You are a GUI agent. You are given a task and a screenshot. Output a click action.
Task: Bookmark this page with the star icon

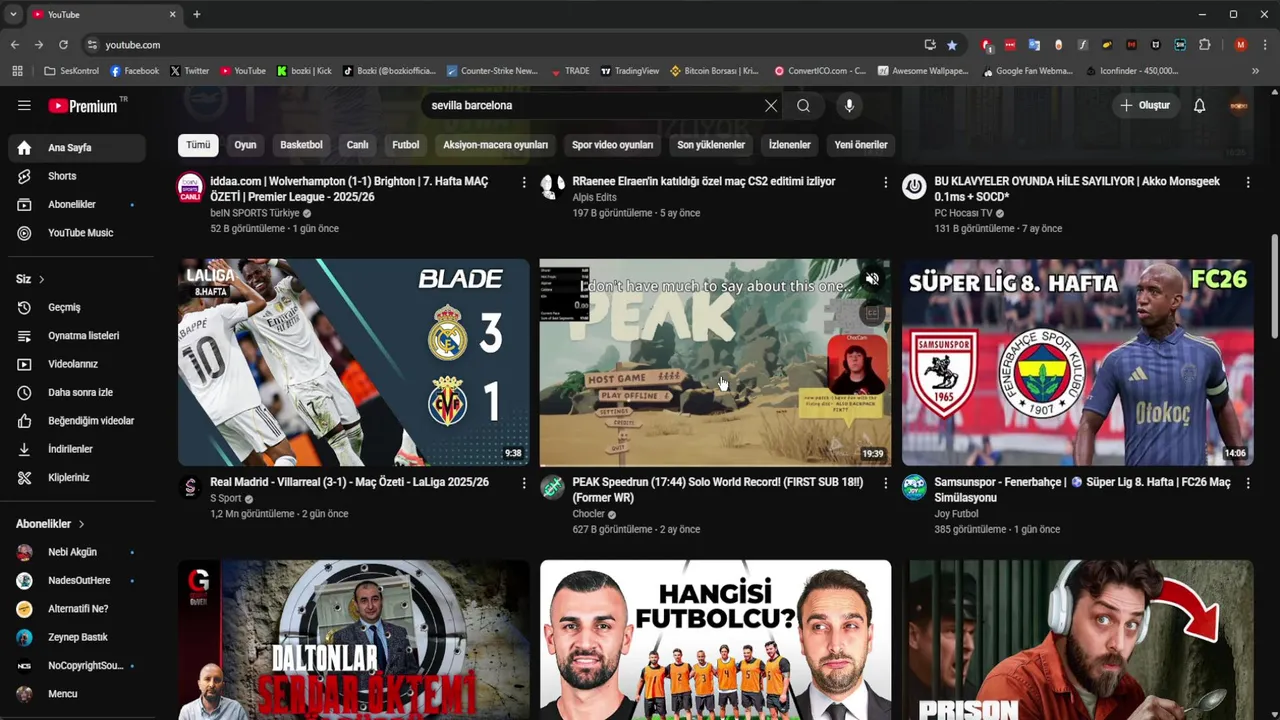[952, 45]
